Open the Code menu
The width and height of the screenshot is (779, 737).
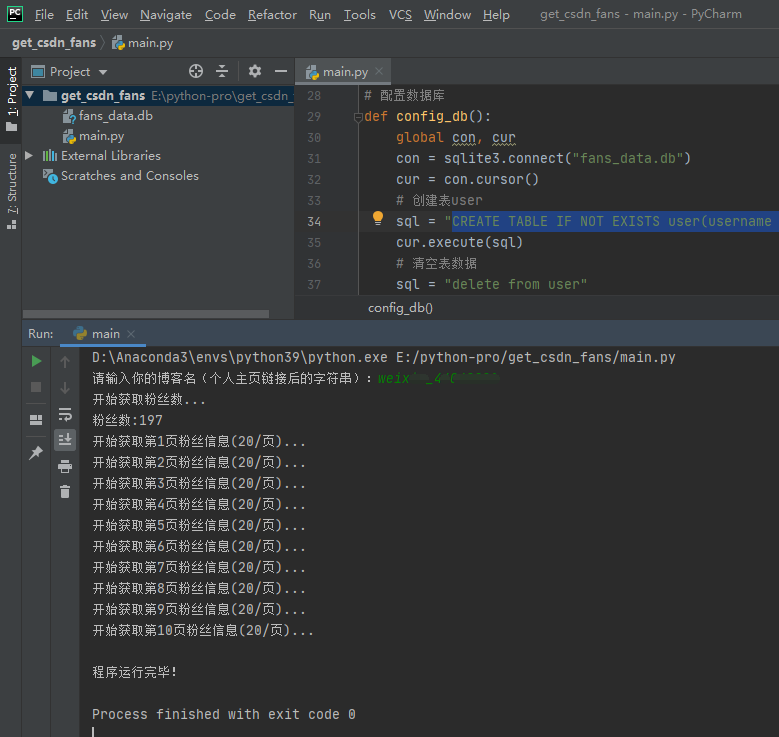coord(220,15)
